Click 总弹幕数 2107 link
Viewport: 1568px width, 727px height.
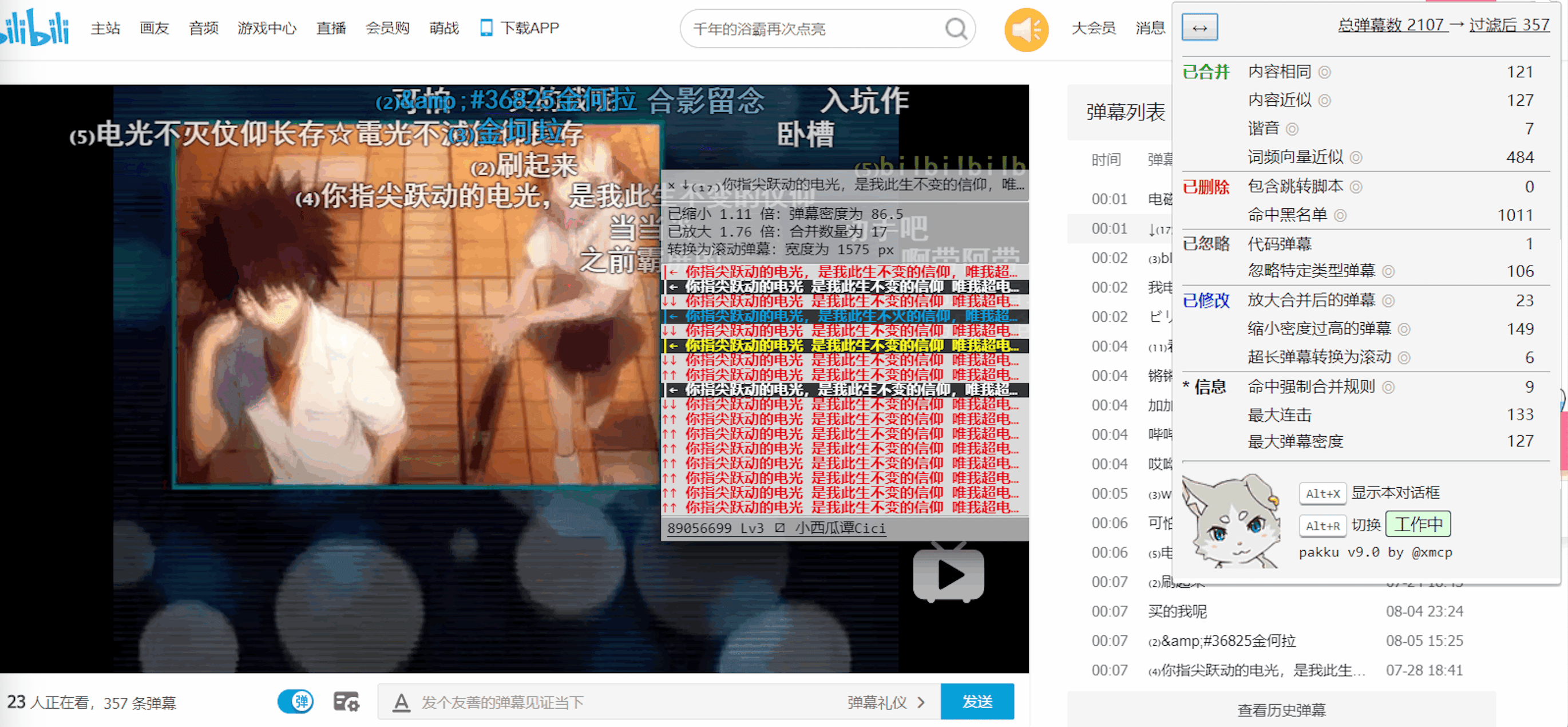[x=1391, y=25]
